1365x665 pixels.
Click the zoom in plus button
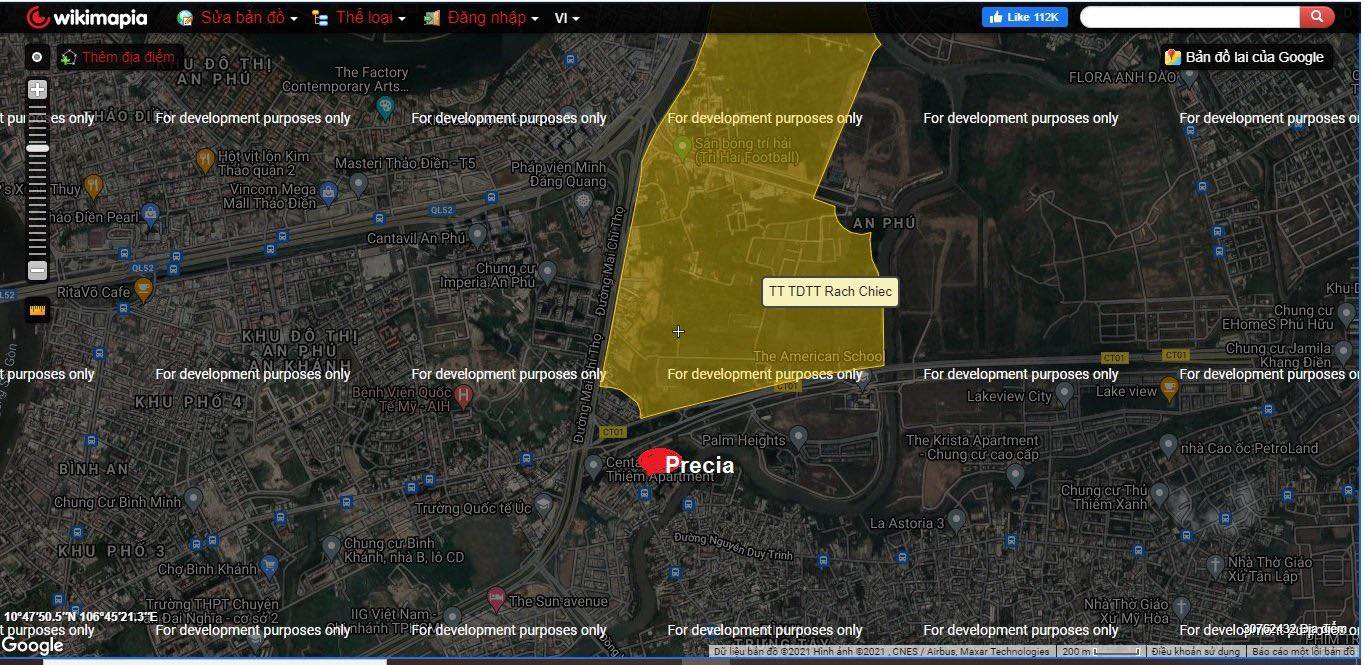pyautogui.click(x=37, y=90)
